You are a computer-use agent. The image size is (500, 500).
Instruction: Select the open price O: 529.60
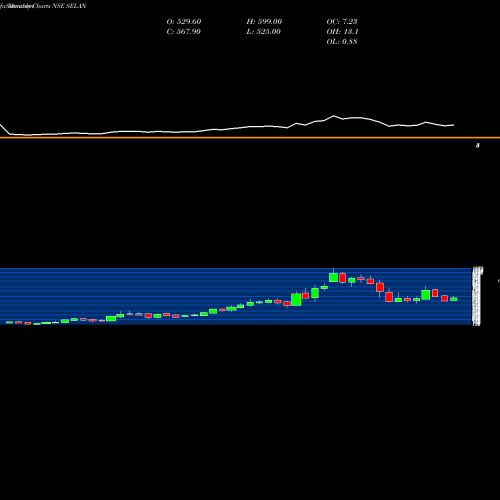click(184, 22)
